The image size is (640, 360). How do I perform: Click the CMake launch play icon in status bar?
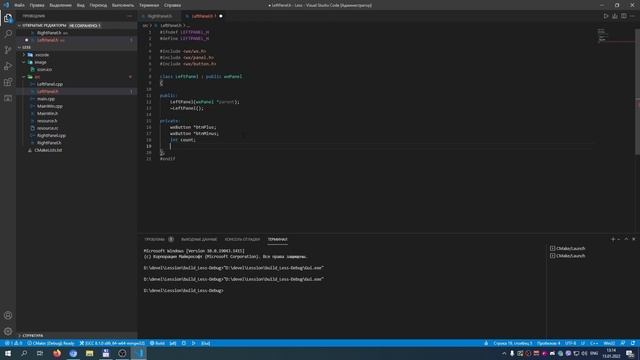(x=193, y=343)
